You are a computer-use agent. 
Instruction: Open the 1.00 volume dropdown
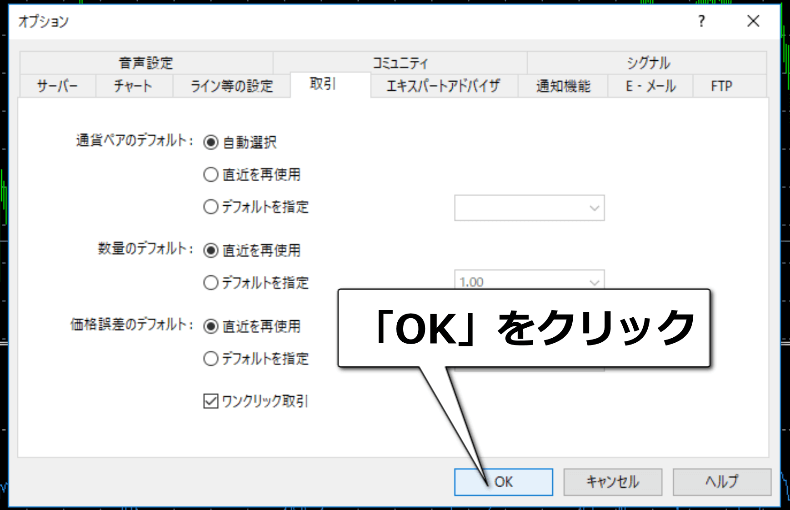pos(530,280)
